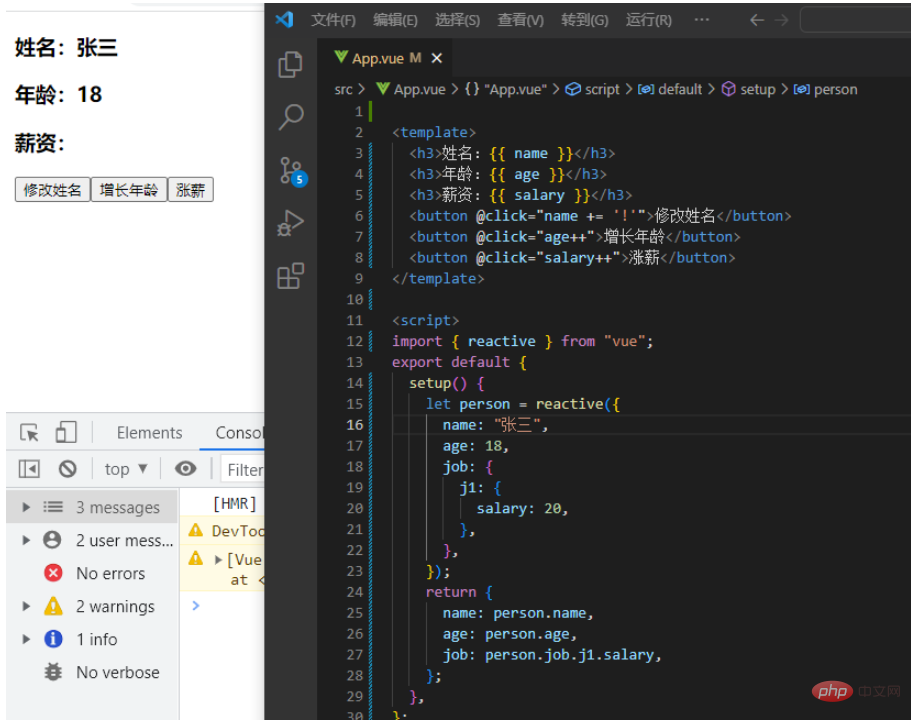Screen dimensions: 911x724
Task: Click "salary: 20," on line 20
Action: [522, 508]
